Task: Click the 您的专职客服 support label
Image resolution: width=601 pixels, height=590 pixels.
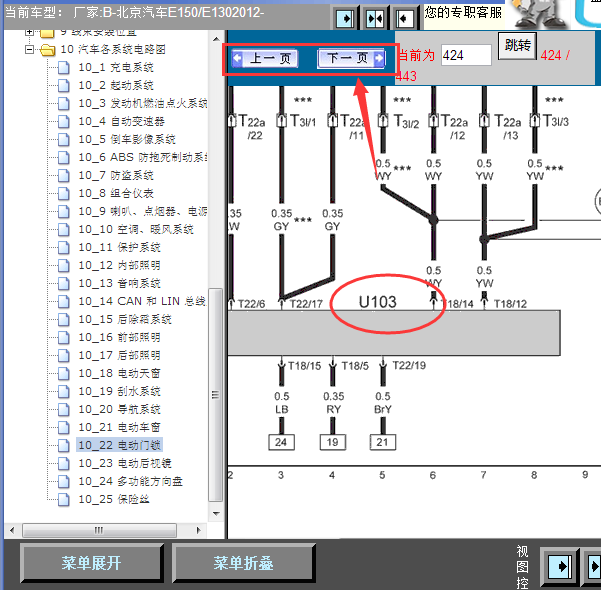Action: click(x=463, y=13)
